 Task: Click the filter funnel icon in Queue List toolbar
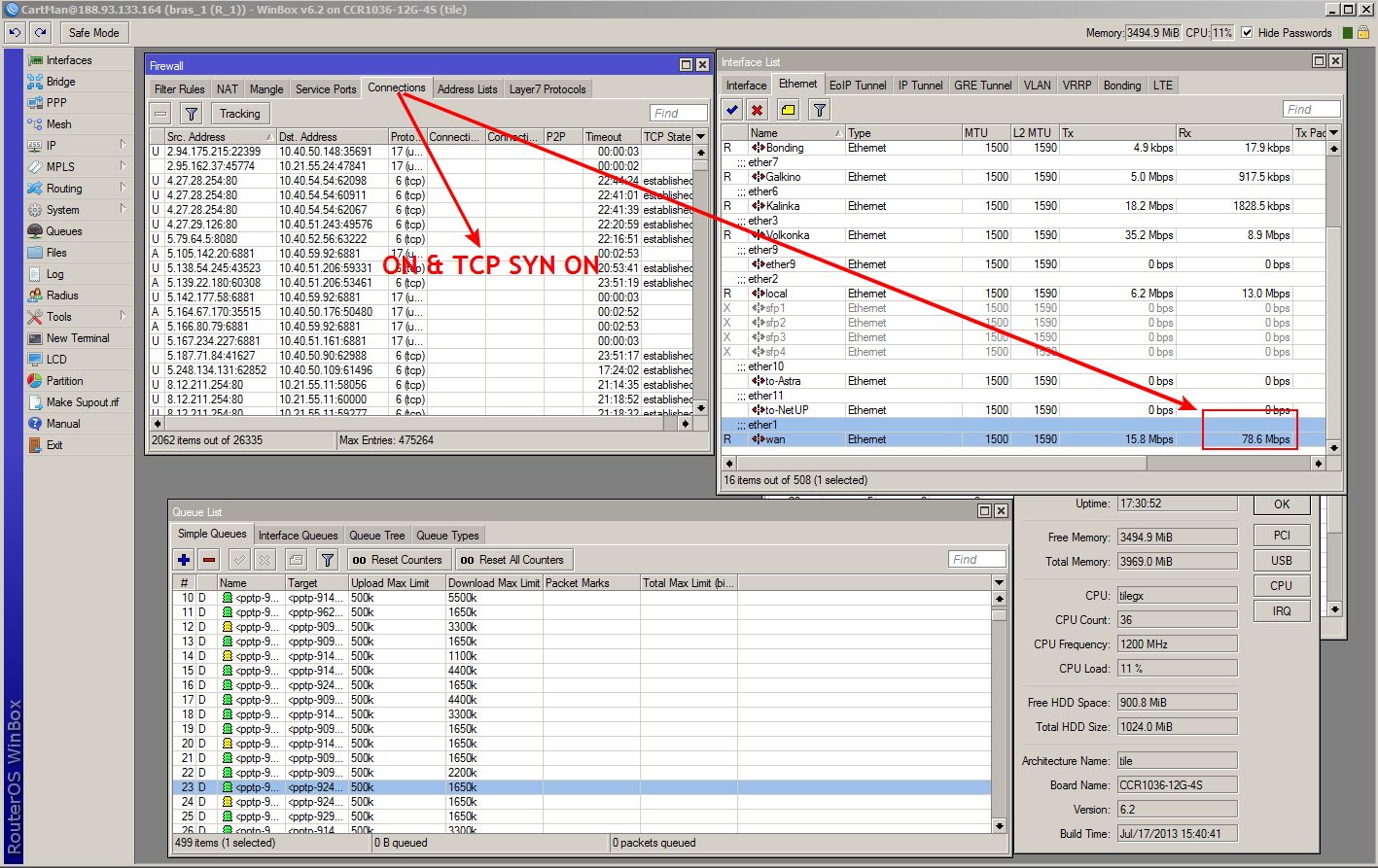[x=328, y=560]
